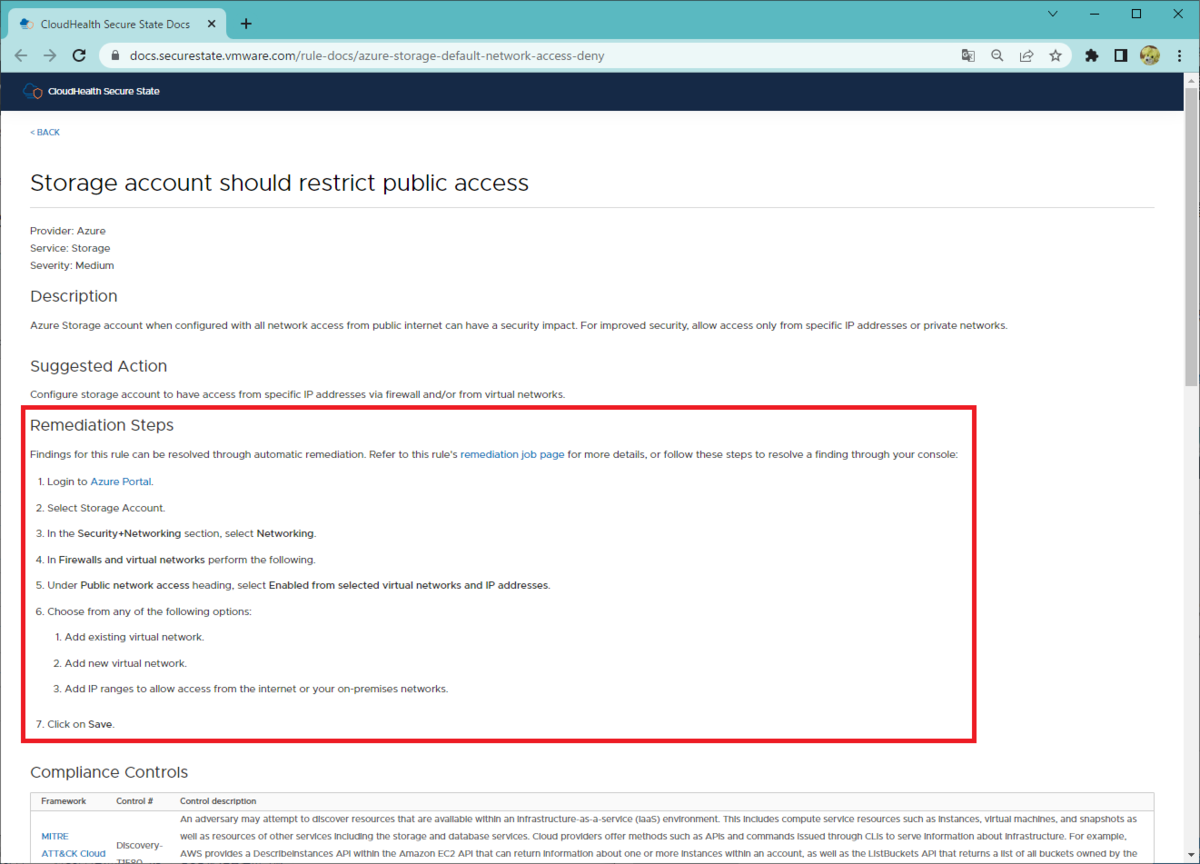
Task: Reload the page with refresh icon
Action: coord(80,56)
